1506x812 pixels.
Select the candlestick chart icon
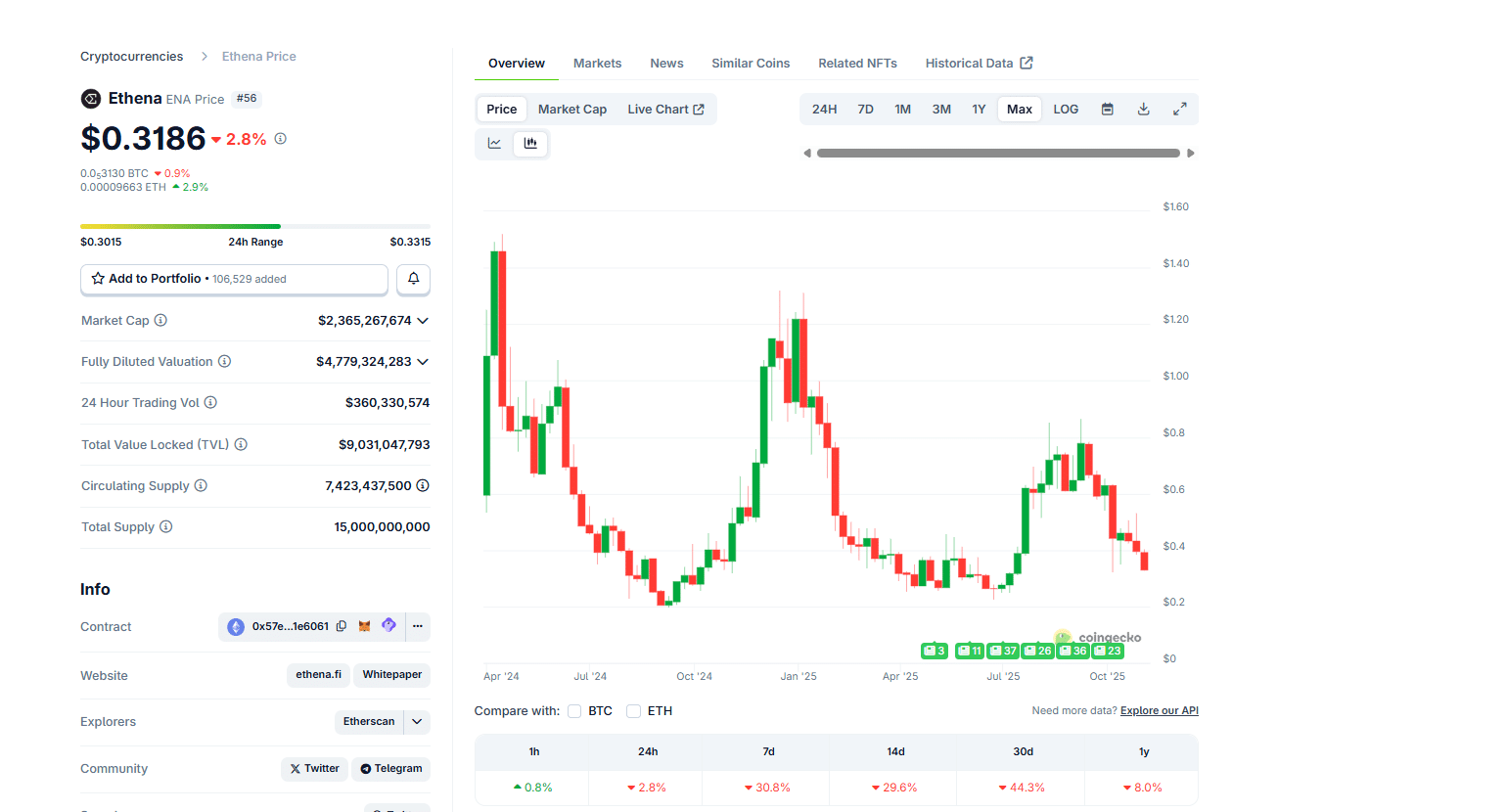click(x=530, y=143)
